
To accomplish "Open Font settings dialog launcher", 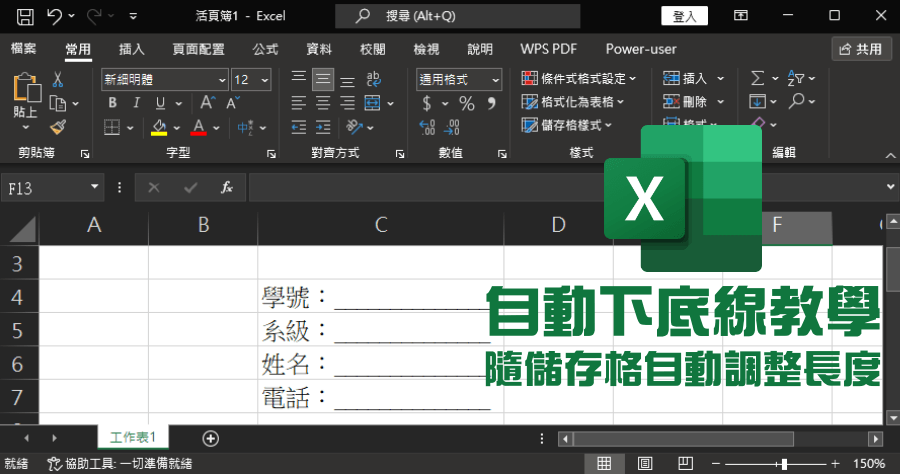I will [271, 154].
